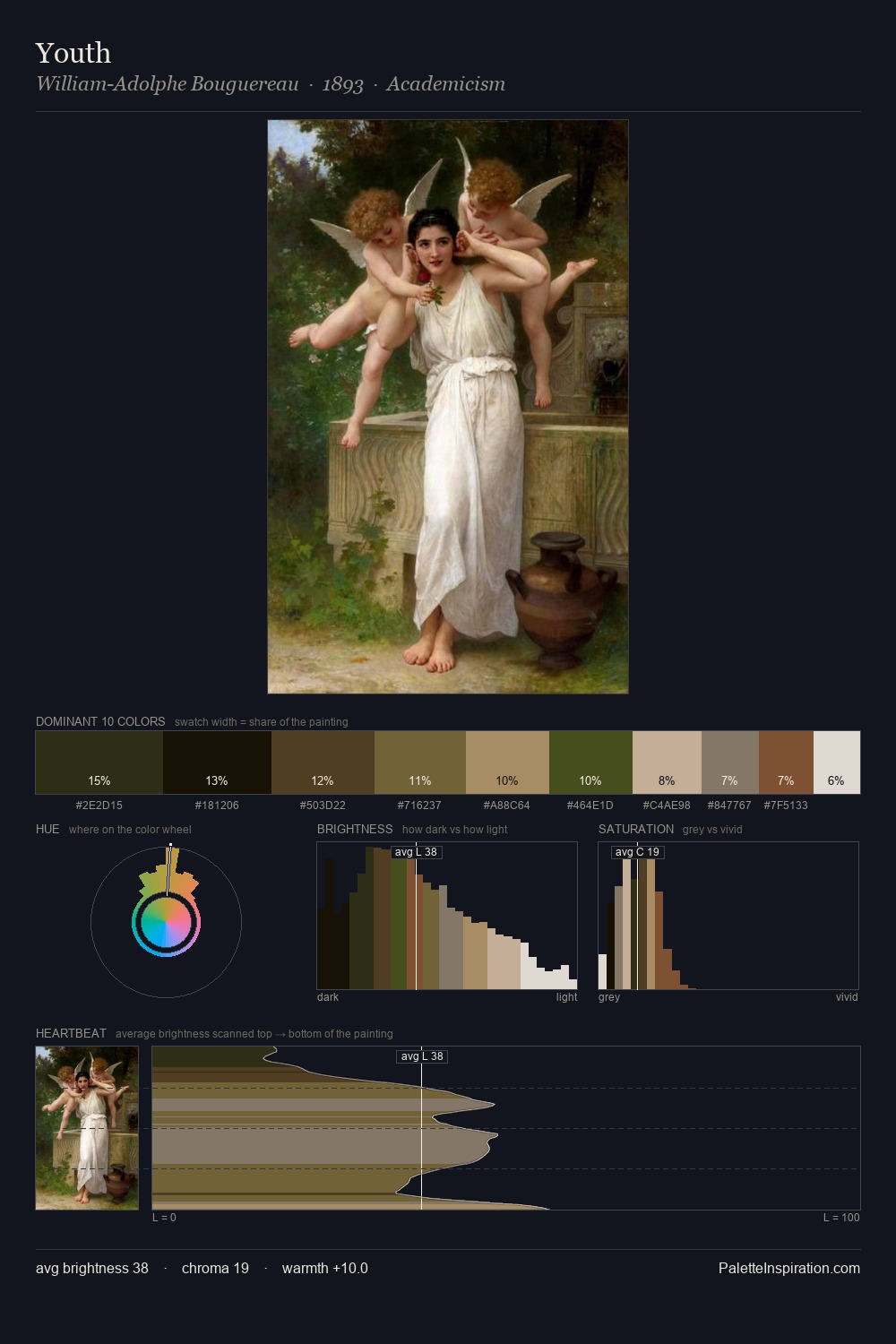
Task: Click the tan #A88C64 swatch
Action: [x=507, y=762]
